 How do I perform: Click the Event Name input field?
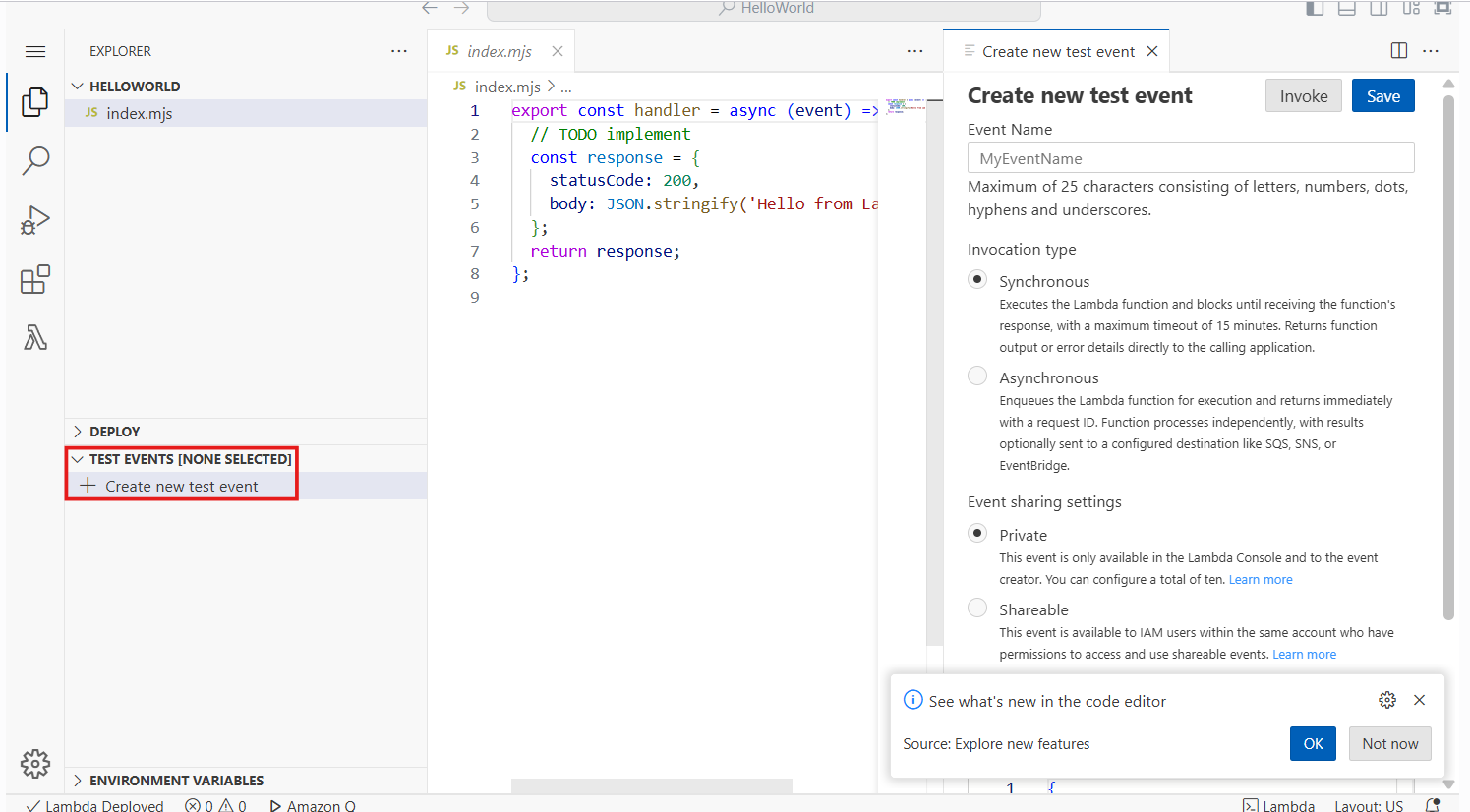tap(1191, 158)
